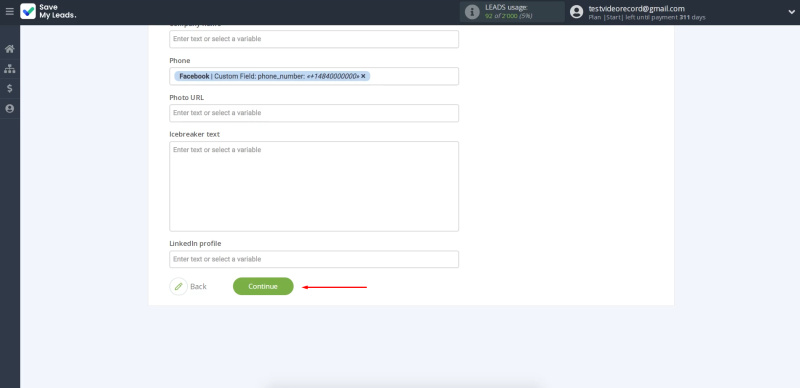
Task: Expand the account dropdown chevron
Action: coord(791,12)
